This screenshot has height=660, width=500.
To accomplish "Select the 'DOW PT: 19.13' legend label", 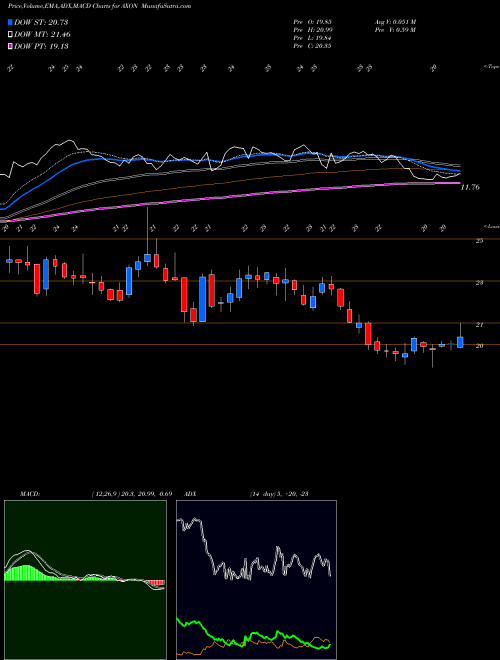I will pos(41,46).
